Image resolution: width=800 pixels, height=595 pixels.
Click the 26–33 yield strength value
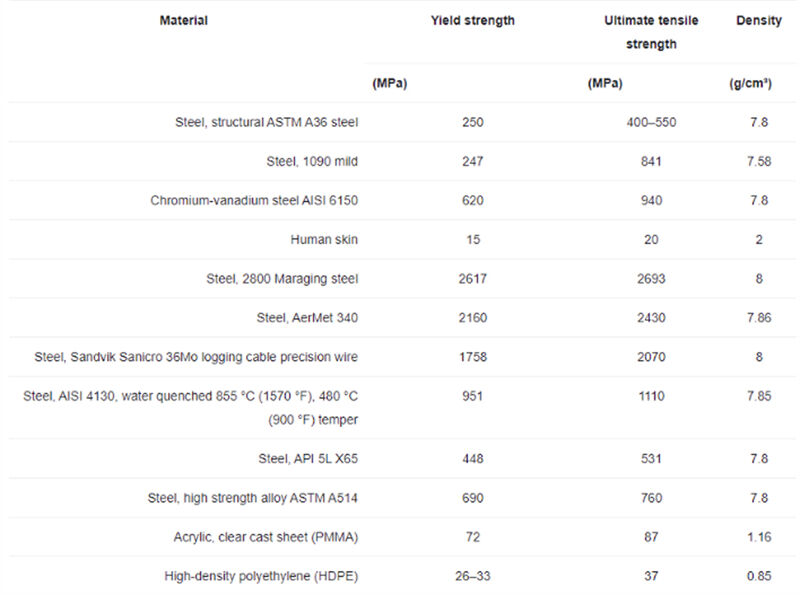coord(472,576)
